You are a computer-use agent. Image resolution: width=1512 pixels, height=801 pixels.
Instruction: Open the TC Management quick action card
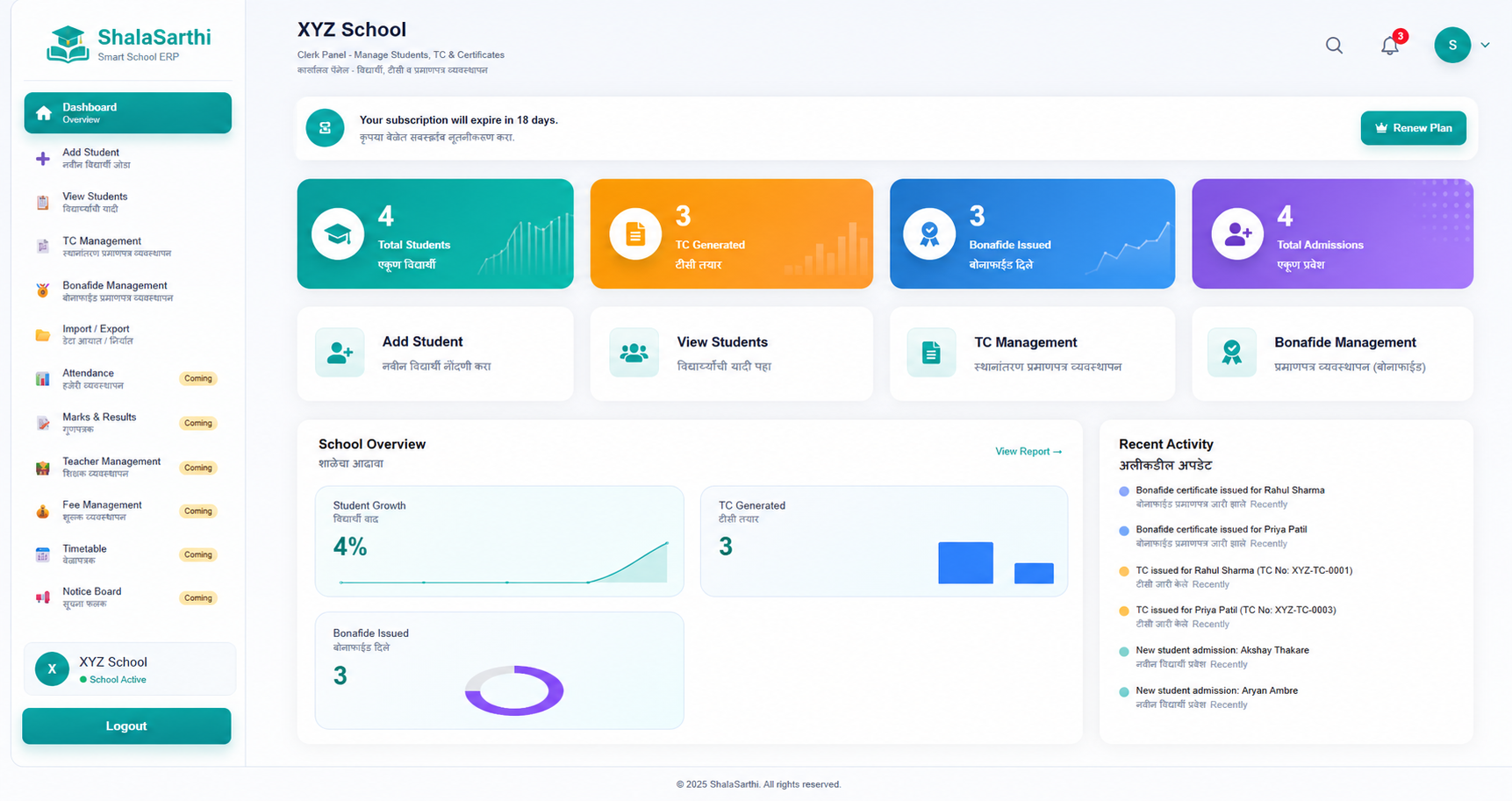[1032, 354]
